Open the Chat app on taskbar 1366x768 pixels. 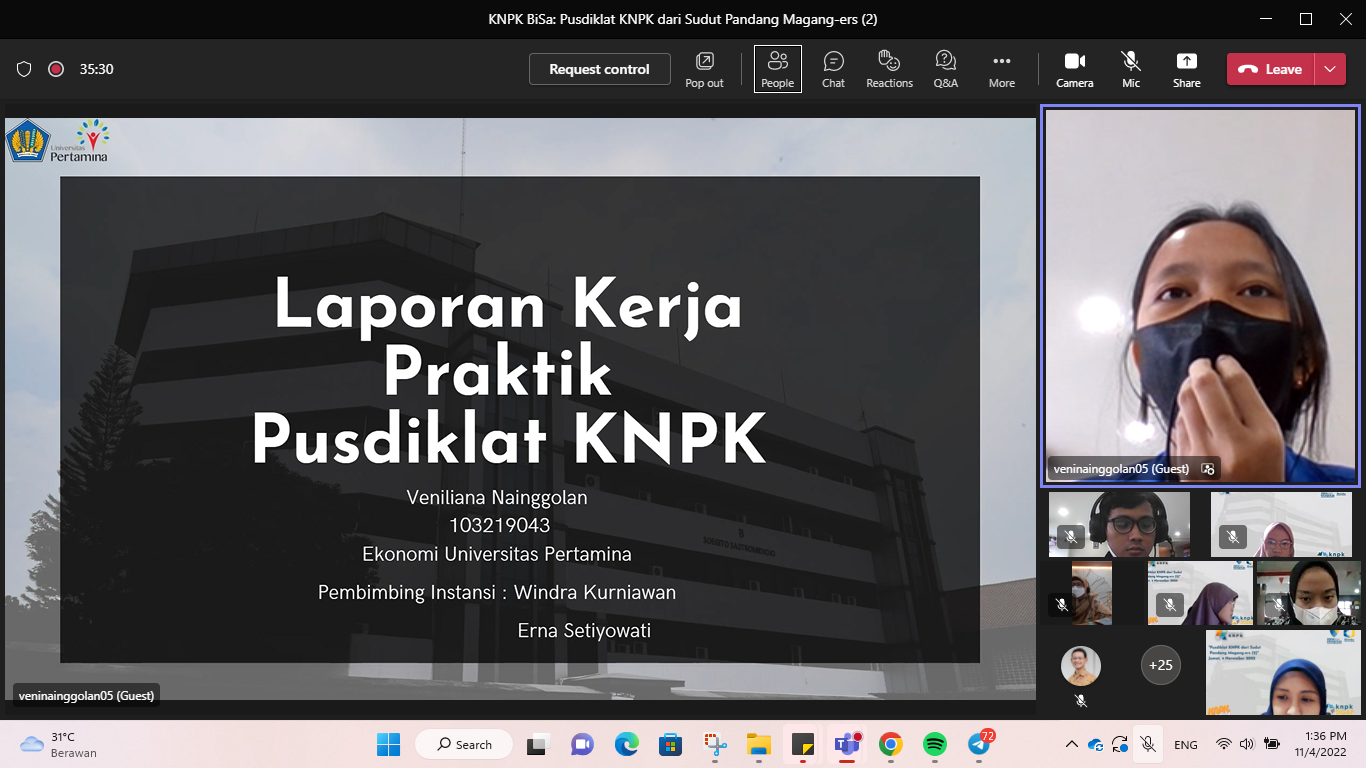tap(582, 744)
